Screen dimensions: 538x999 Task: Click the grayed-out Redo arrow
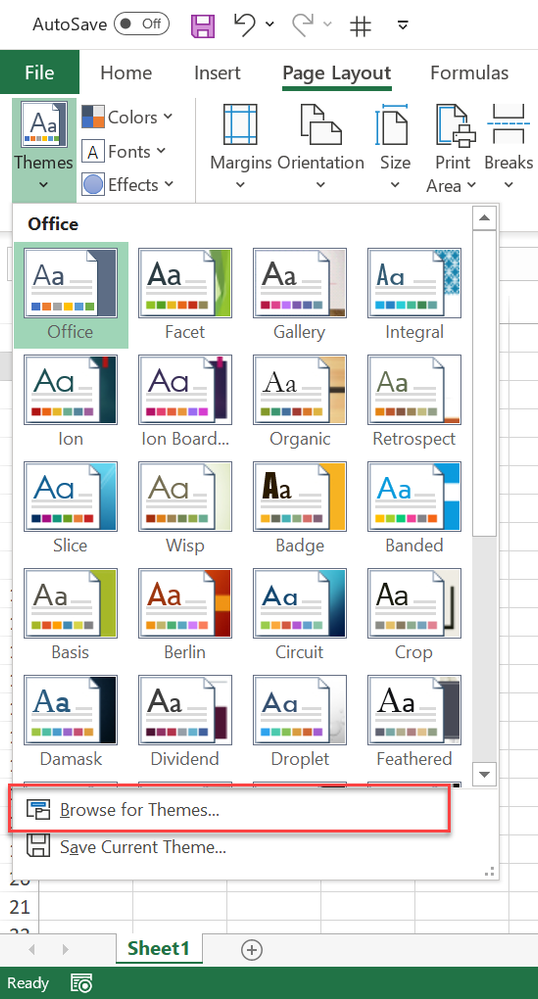click(302, 24)
